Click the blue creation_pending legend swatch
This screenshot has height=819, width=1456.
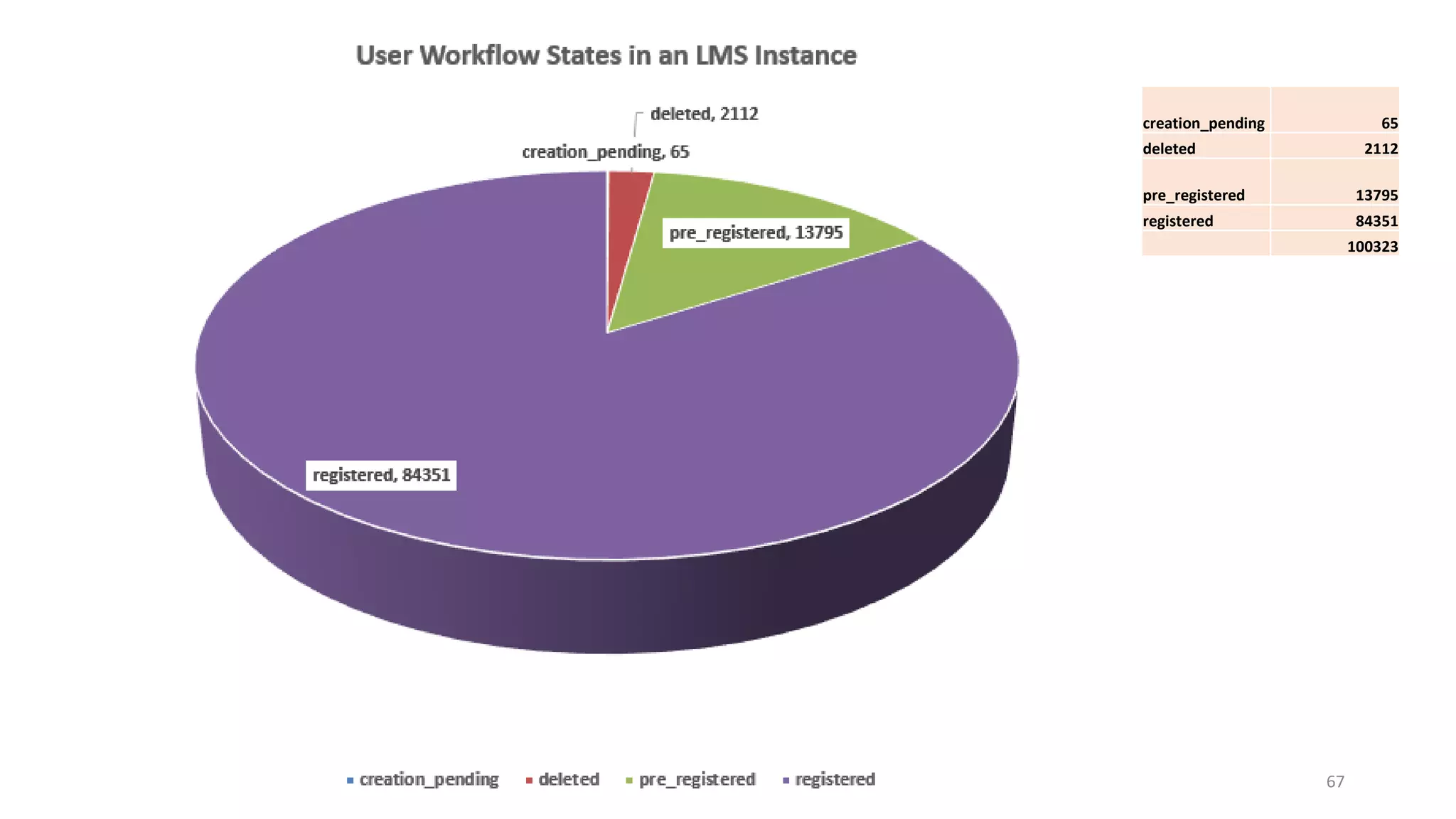click(x=350, y=781)
